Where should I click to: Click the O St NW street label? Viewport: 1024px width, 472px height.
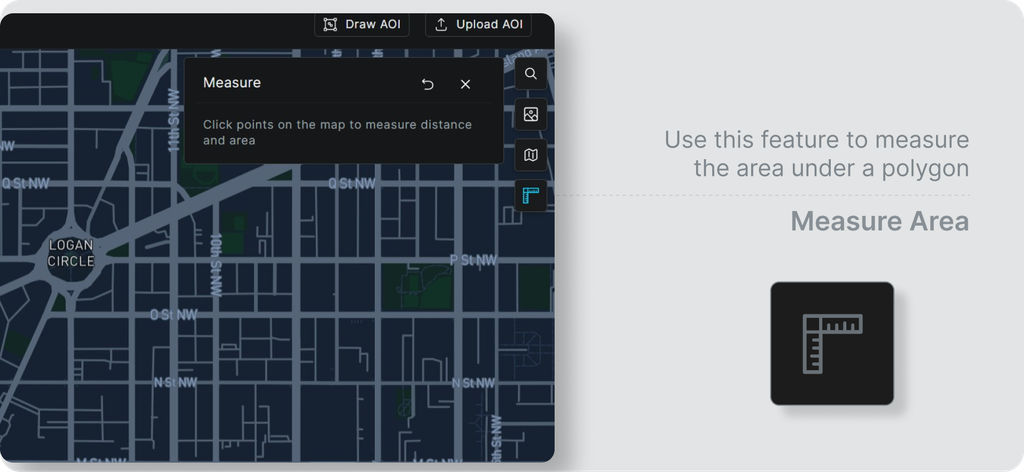[174, 315]
